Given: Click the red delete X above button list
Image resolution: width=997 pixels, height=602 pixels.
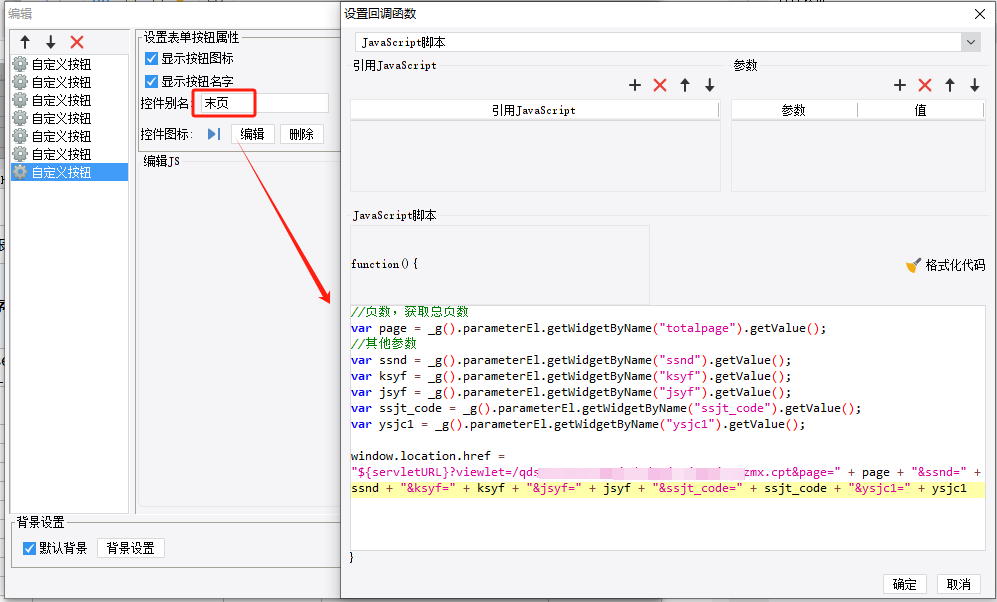Looking at the screenshot, I should [x=77, y=42].
